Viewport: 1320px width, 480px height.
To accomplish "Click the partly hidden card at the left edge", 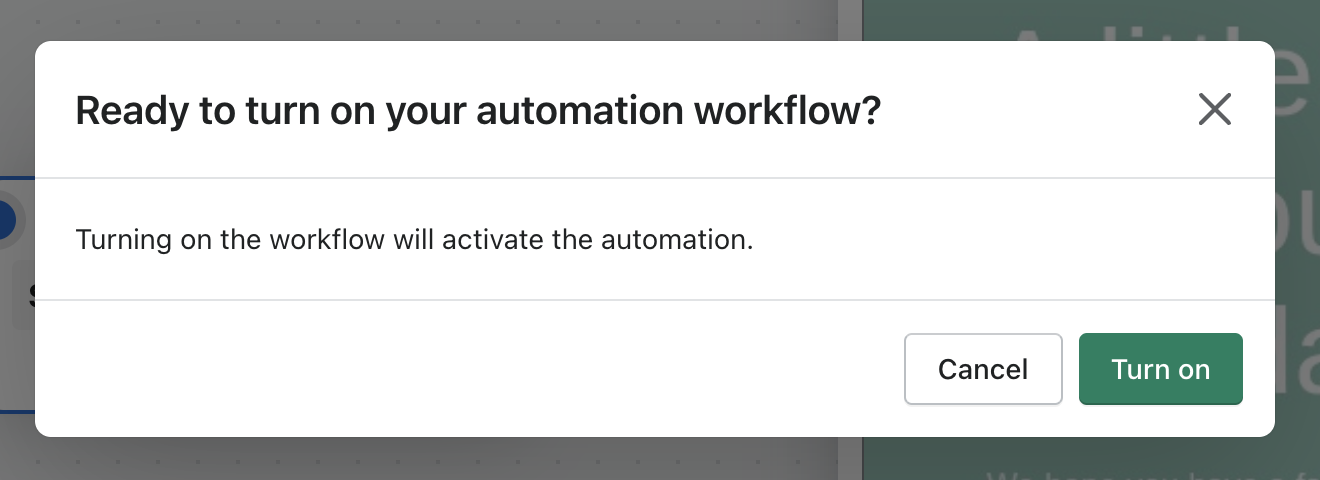I will pyautogui.click(x=22, y=295).
